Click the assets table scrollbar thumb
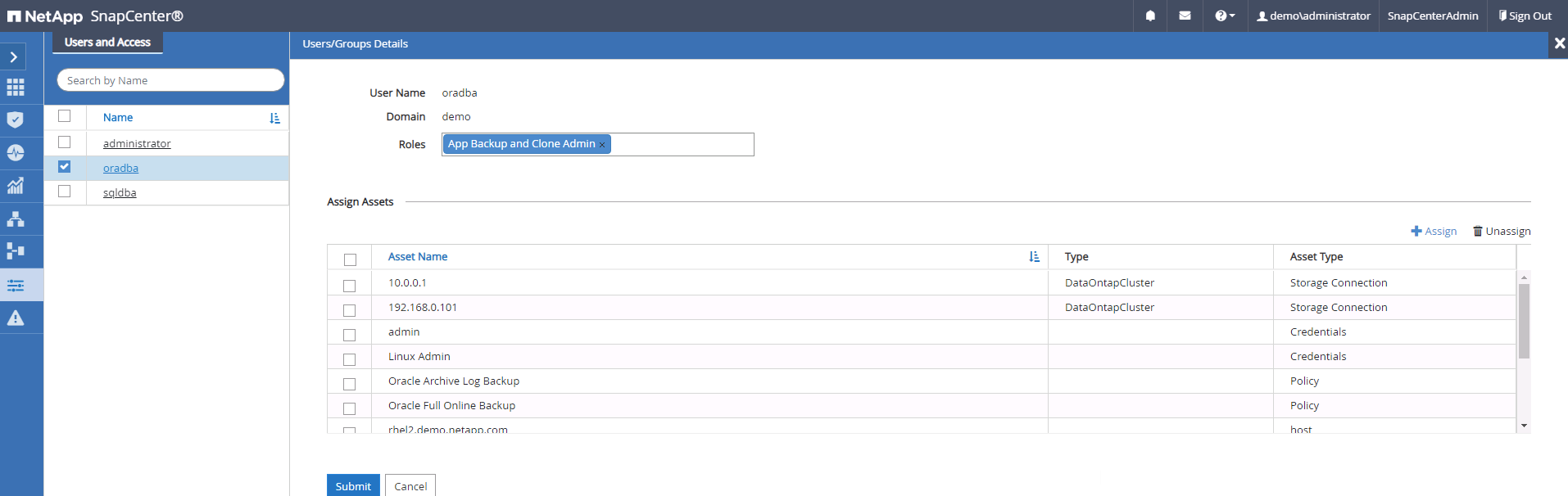This screenshot has width=1568, height=496. pos(1524,321)
